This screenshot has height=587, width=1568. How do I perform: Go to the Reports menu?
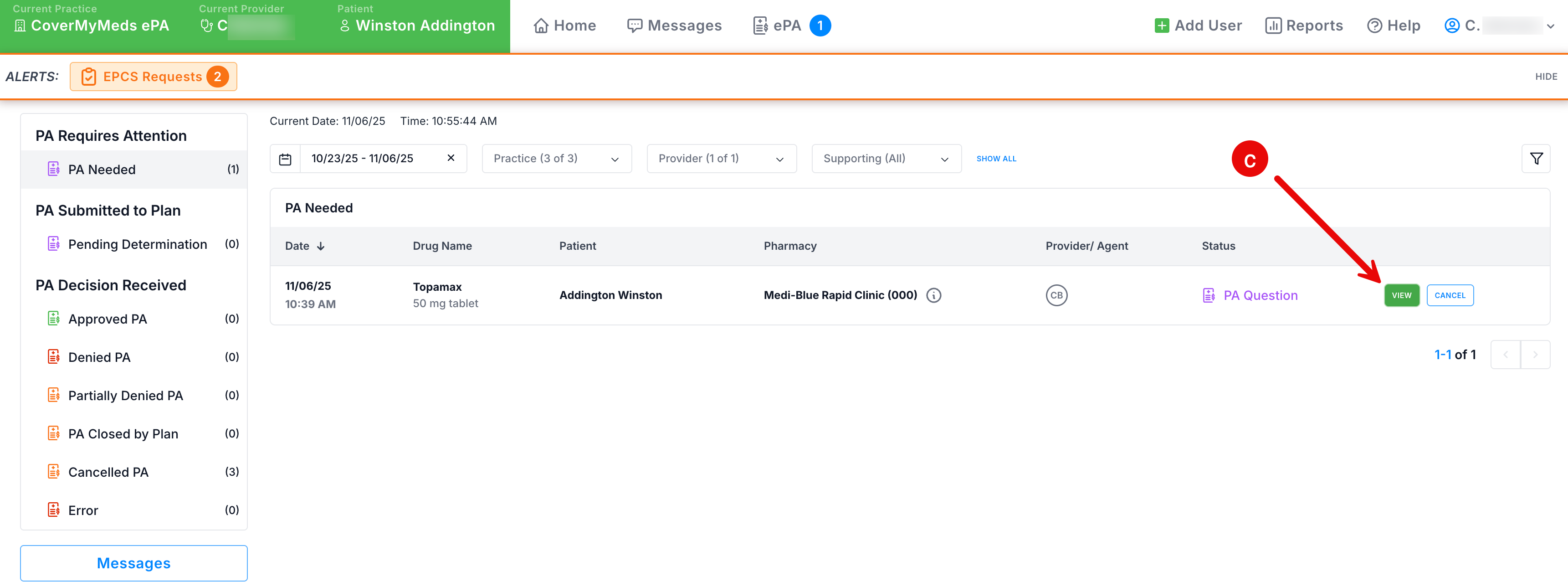pyautogui.click(x=1304, y=26)
